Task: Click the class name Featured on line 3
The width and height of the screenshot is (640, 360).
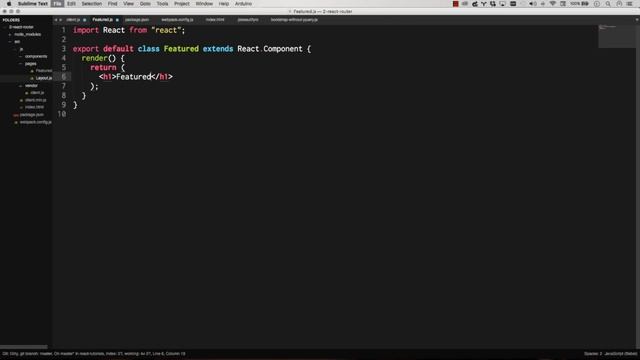Action: tap(181, 49)
